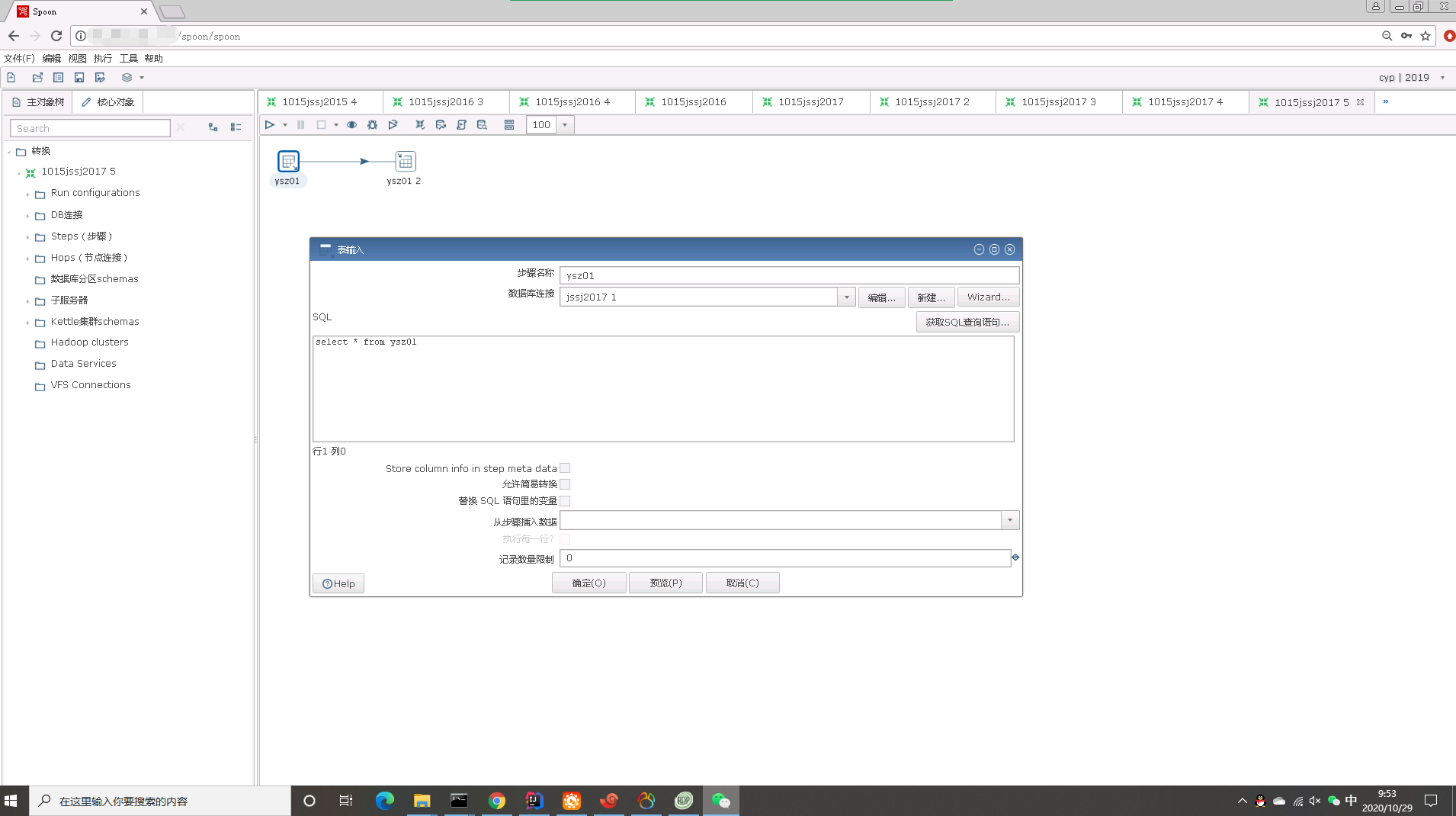
Task: Open Google Chrome from the taskbar
Action: 497,801
